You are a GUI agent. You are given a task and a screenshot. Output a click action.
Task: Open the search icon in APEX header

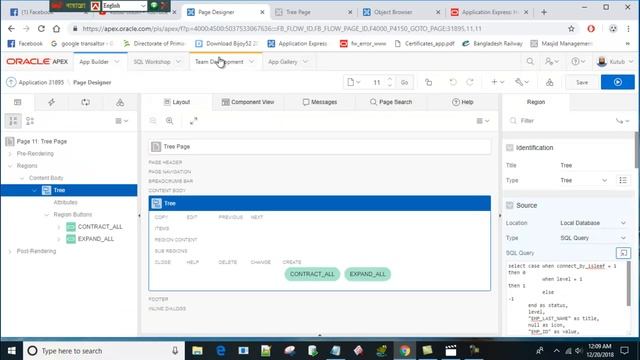click(530, 62)
